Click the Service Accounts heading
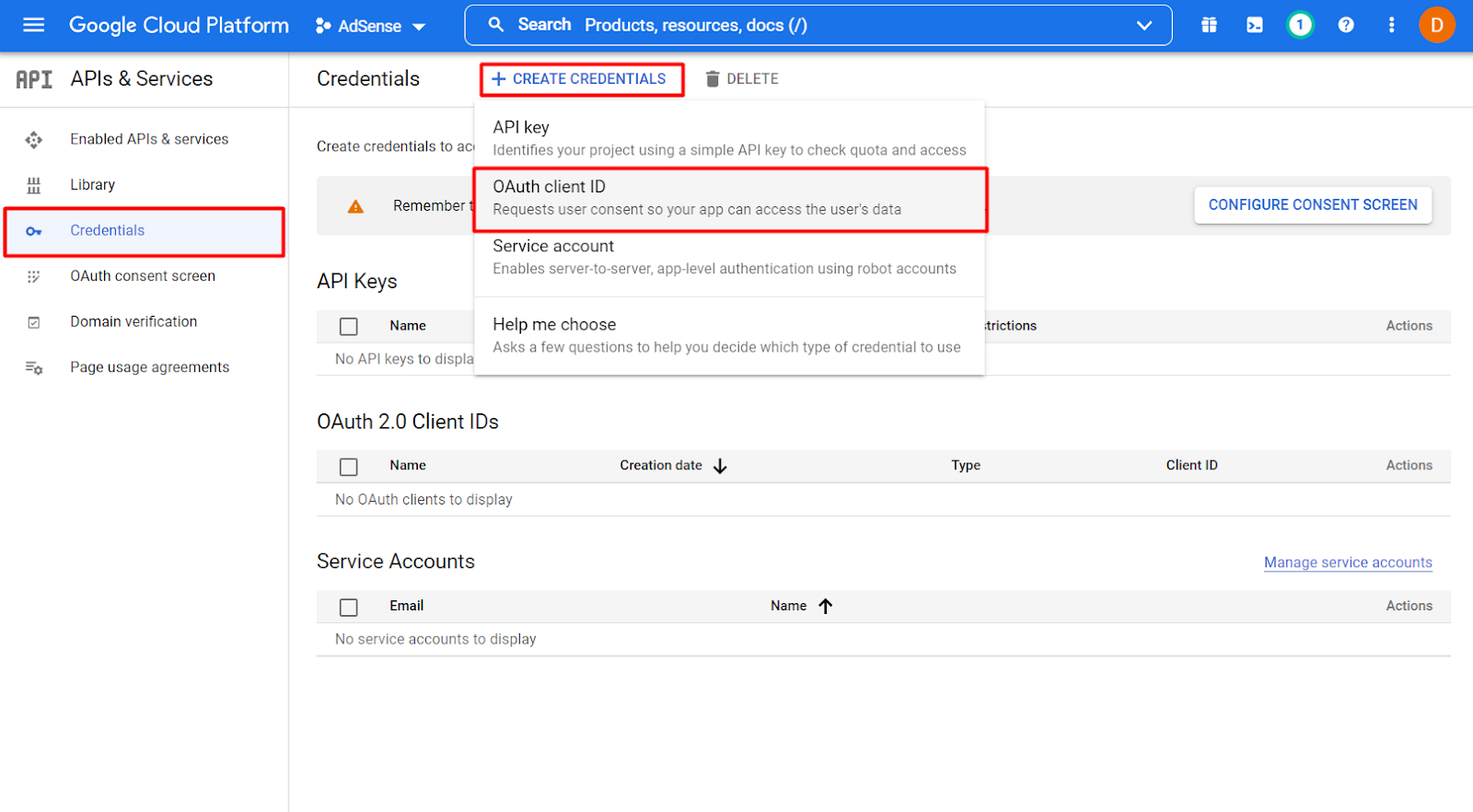1473x812 pixels. click(x=396, y=562)
